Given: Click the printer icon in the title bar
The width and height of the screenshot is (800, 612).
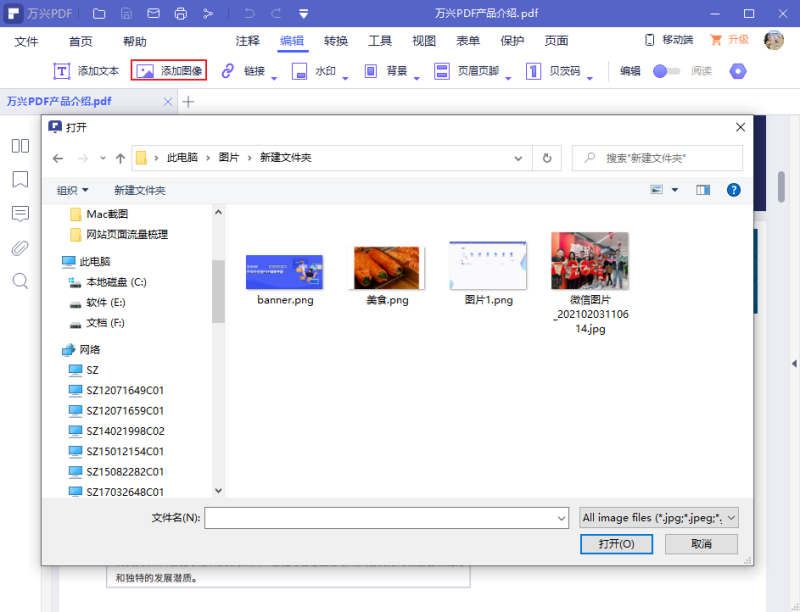Looking at the screenshot, I should pos(181,13).
